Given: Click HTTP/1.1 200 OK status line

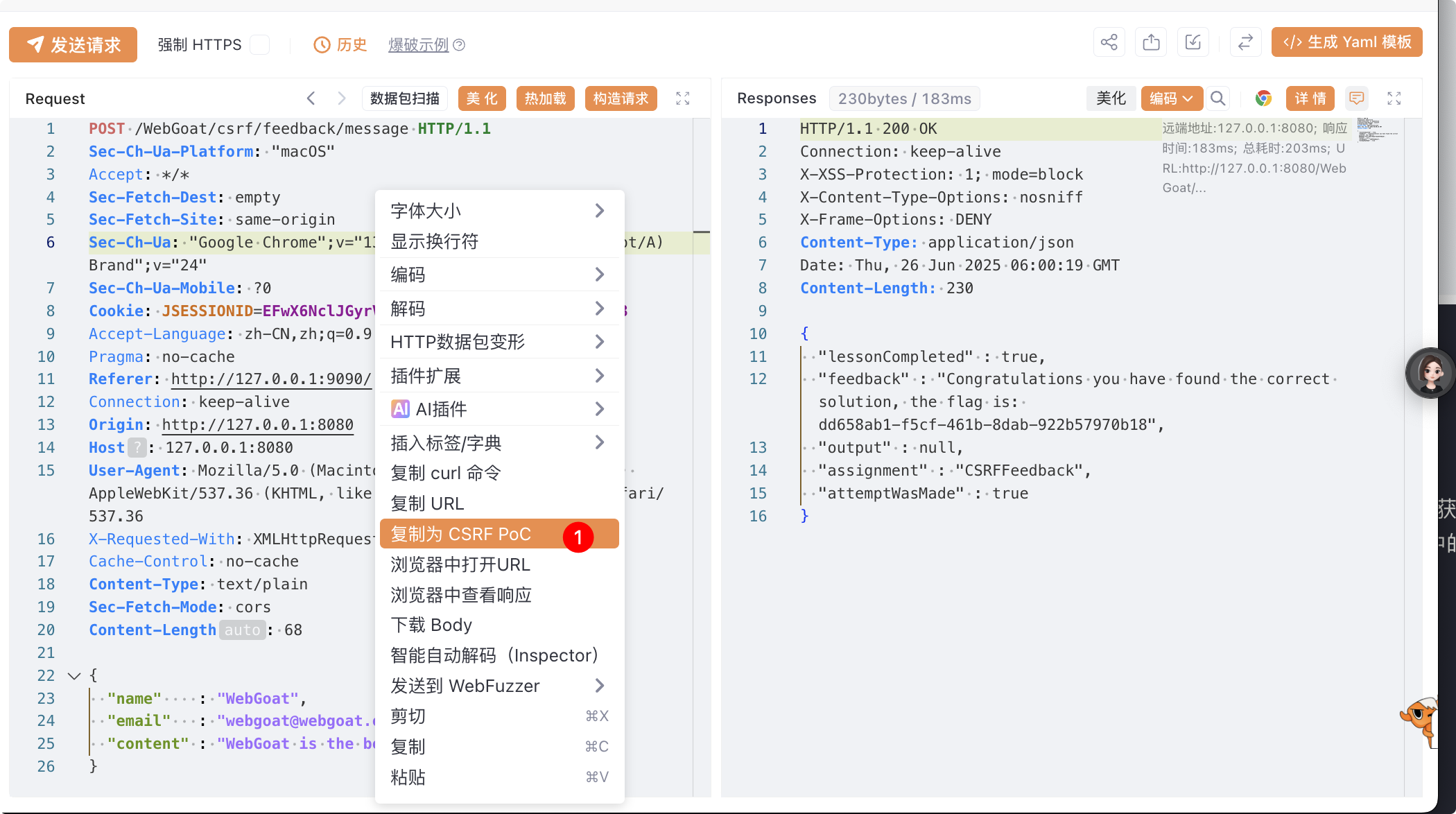Looking at the screenshot, I should (x=868, y=128).
